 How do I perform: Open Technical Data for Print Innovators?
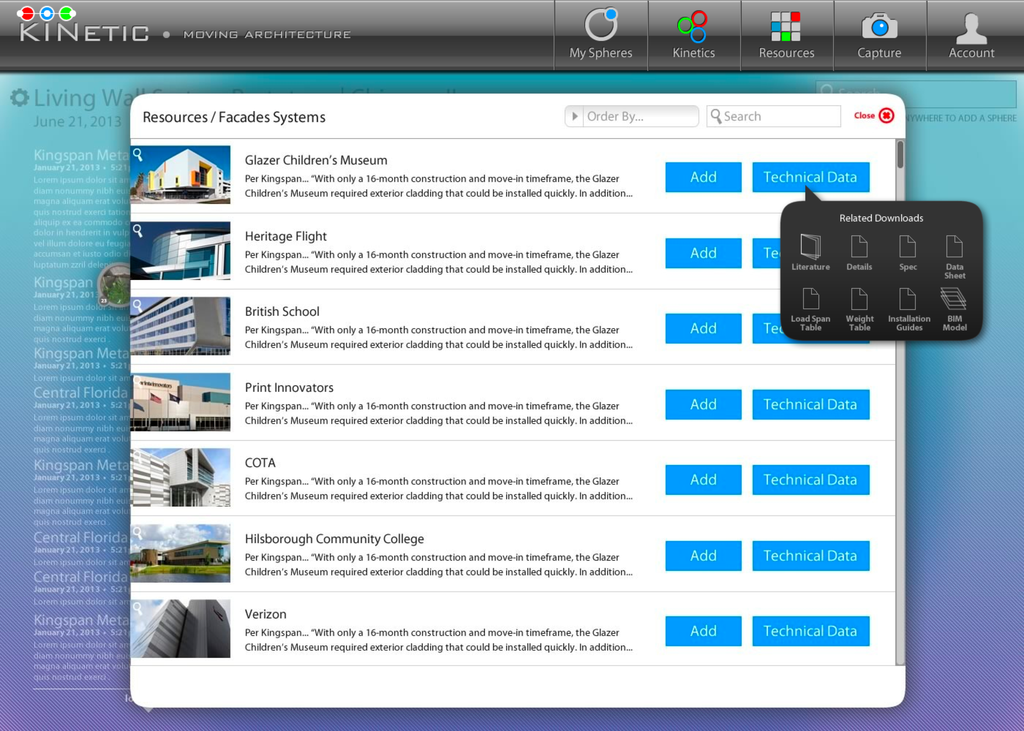[x=810, y=404]
